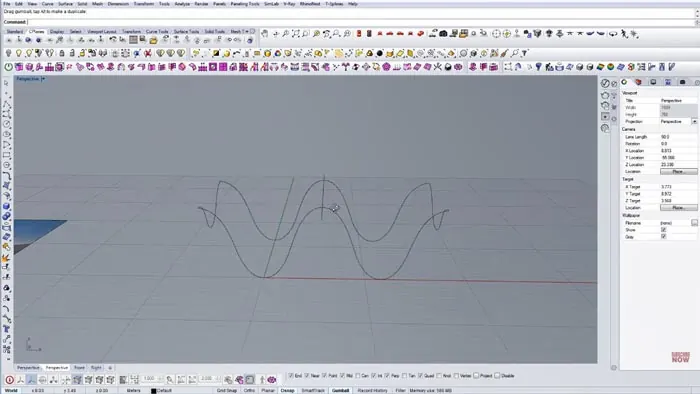Image resolution: width=700 pixels, height=394 pixels.
Task: Open the Perspective viewport title dropdown
Action: 43,79
